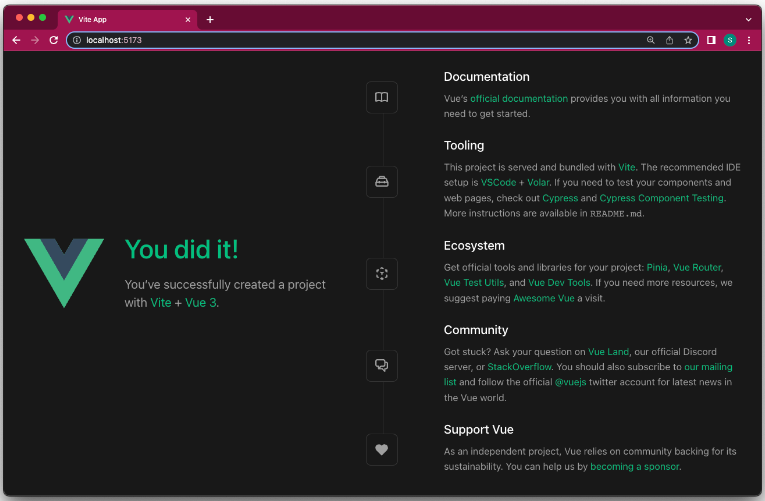Open the Cypress link
This screenshot has height=501, width=765.
(x=560, y=198)
